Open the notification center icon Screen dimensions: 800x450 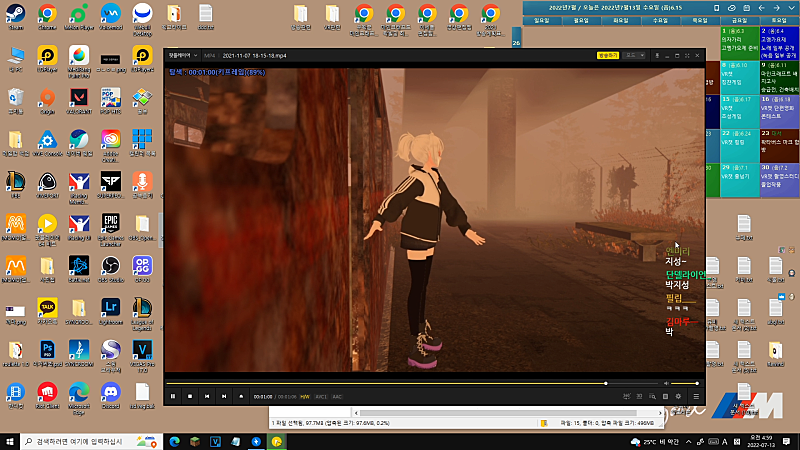[x=786, y=441]
